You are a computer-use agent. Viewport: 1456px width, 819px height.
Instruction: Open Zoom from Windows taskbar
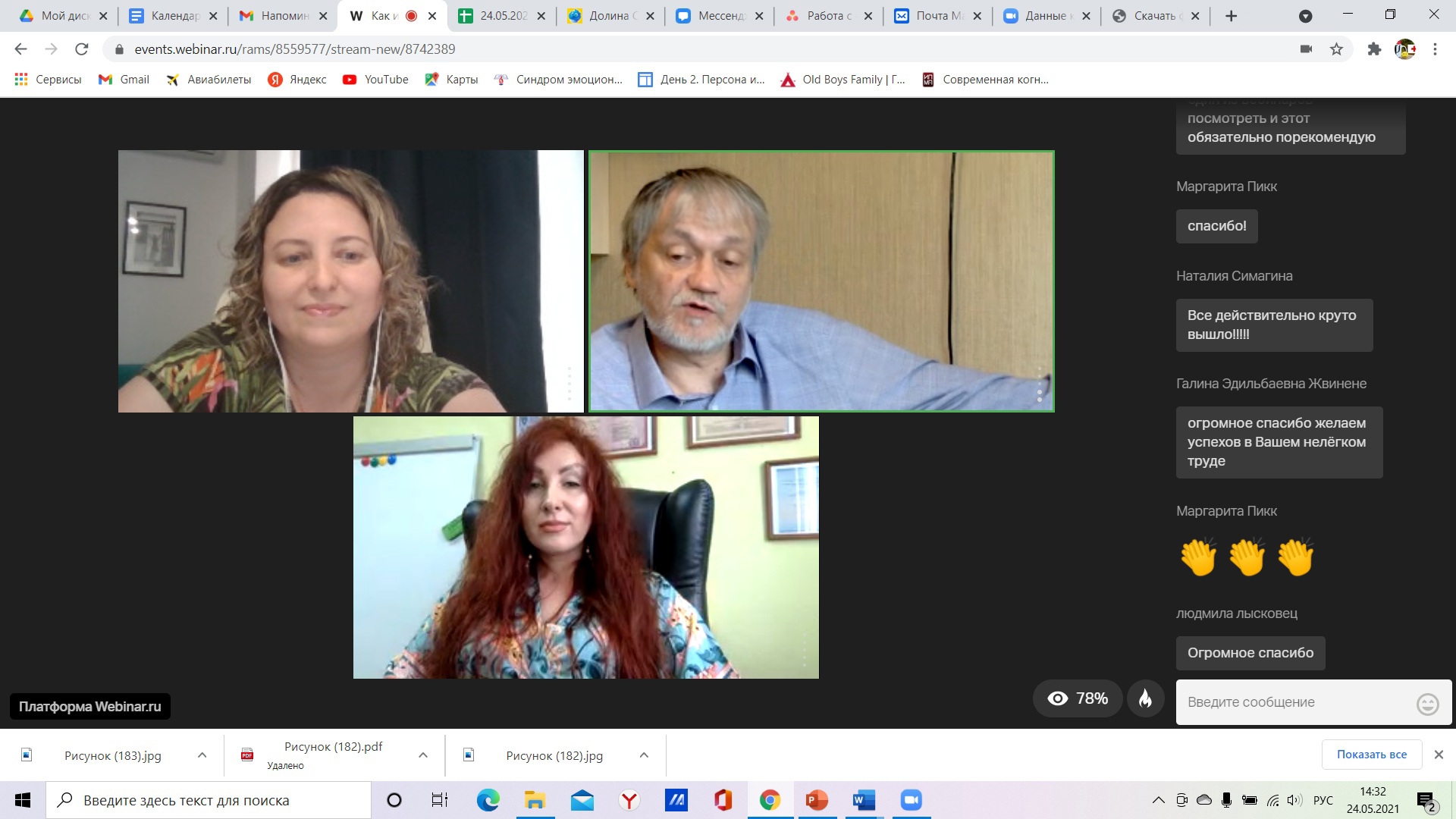911,800
